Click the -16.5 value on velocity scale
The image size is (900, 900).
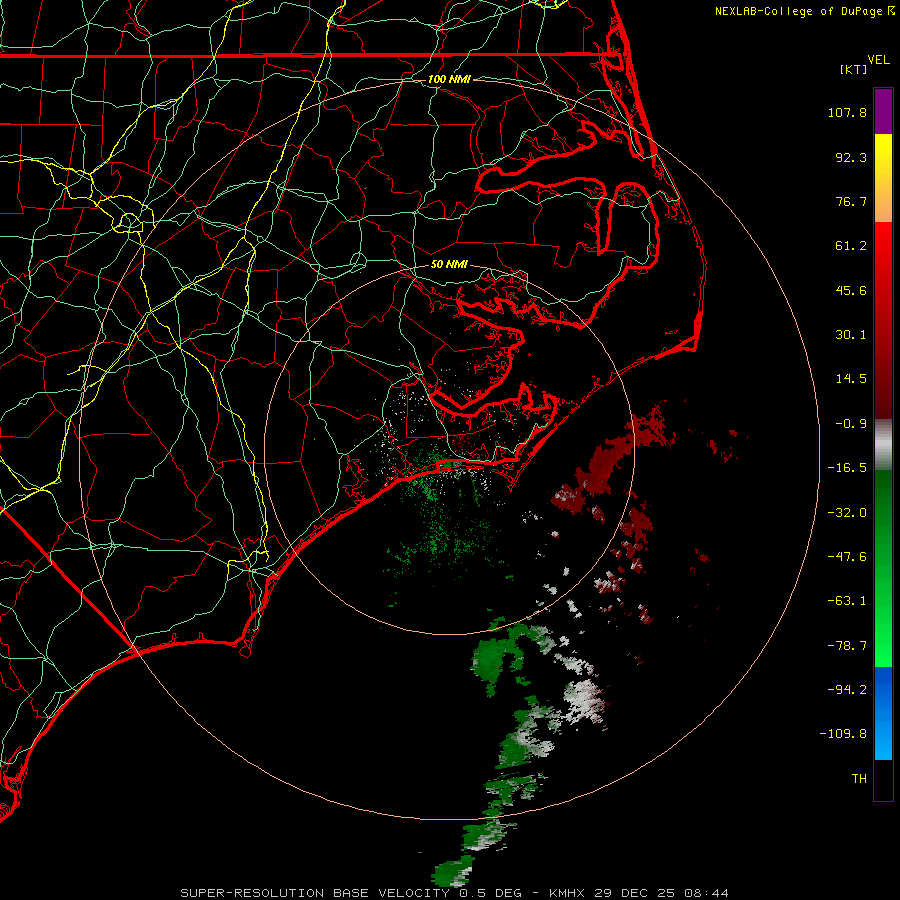pyautogui.click(x=847, y=468)
